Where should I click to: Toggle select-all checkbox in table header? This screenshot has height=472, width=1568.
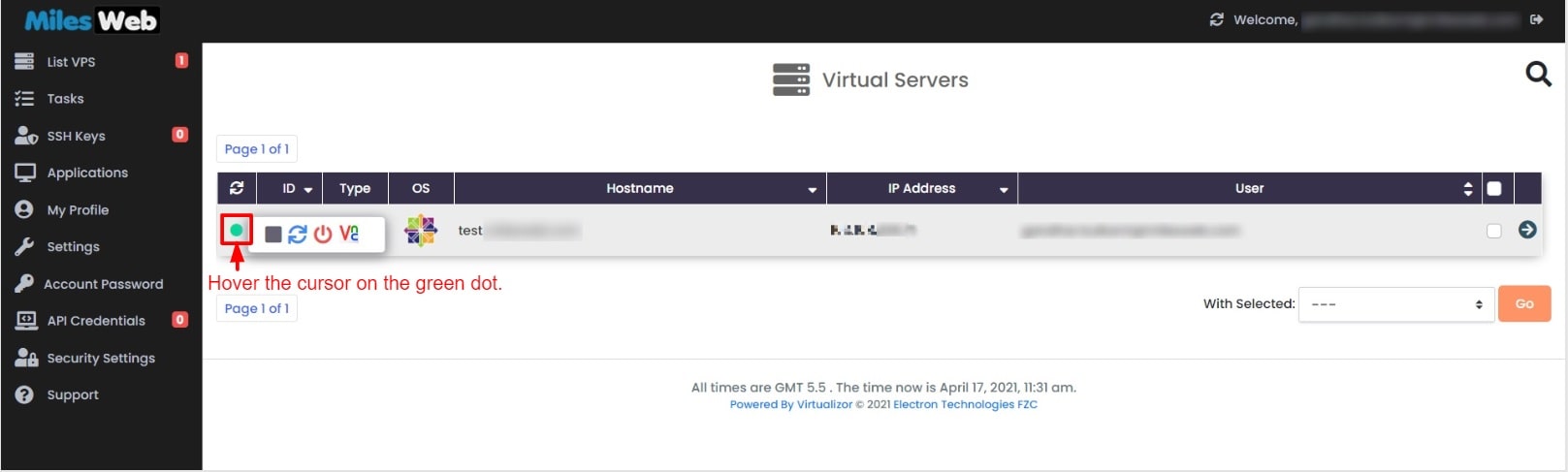1494,189
